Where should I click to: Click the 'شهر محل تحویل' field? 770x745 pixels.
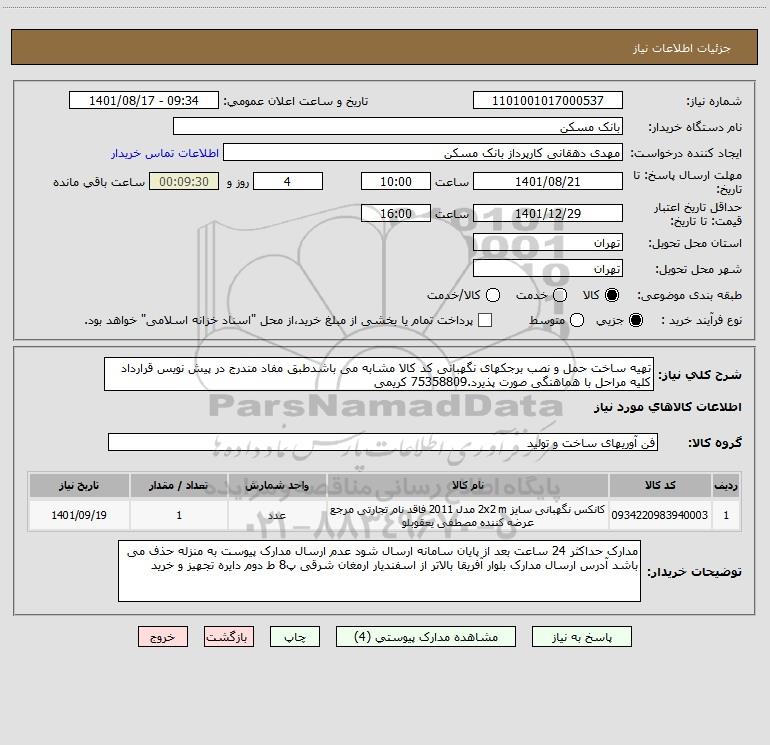coord(547,269)
